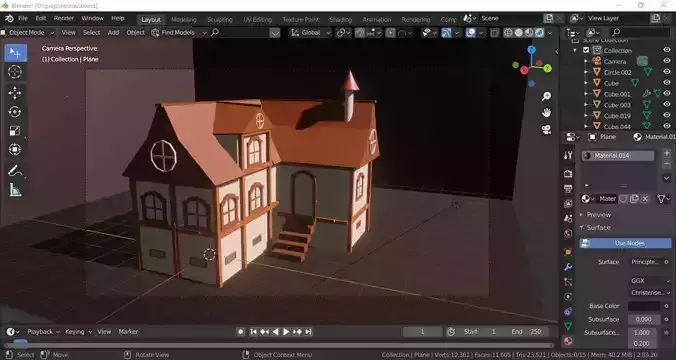Screen dimensions: 676x360
Task: Open the Object properties tab
Action: [x=568, y=252]
